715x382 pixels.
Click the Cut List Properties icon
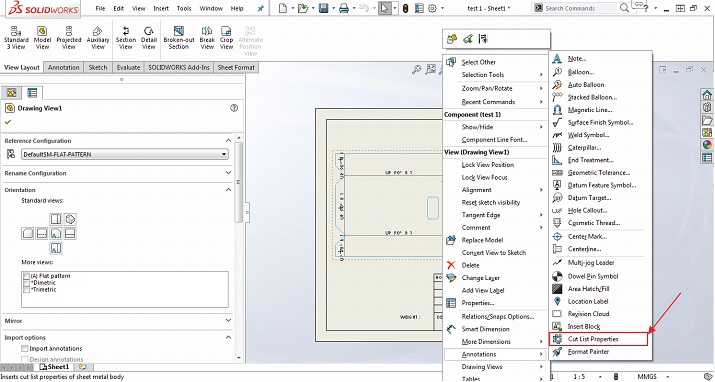point(557,339)
